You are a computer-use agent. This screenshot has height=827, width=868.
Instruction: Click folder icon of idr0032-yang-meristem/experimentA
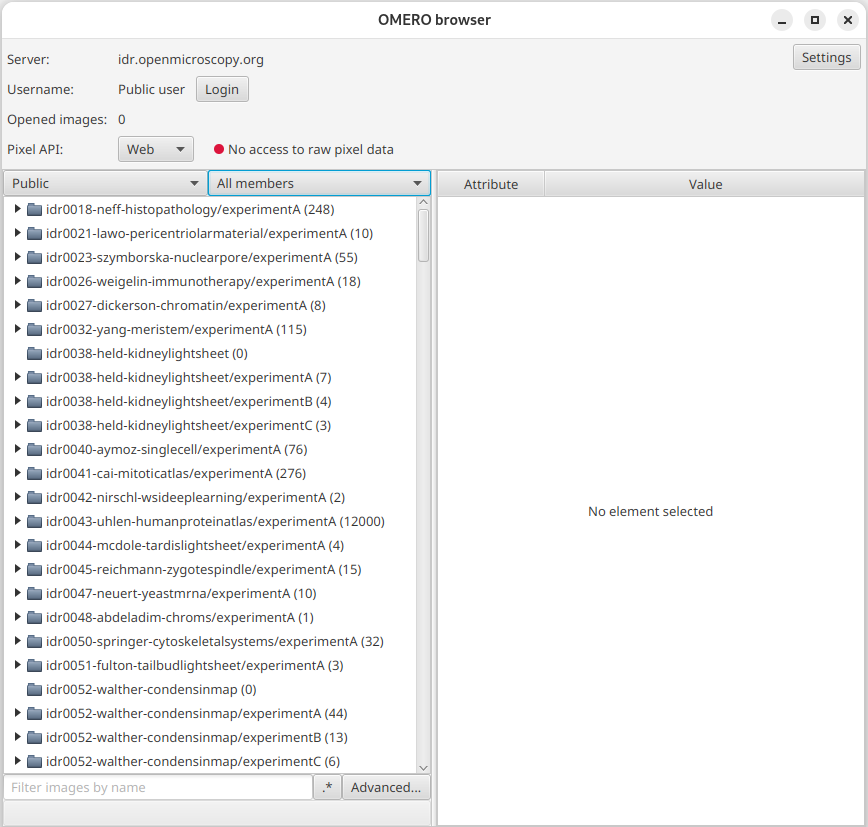[x=34, y=329]
